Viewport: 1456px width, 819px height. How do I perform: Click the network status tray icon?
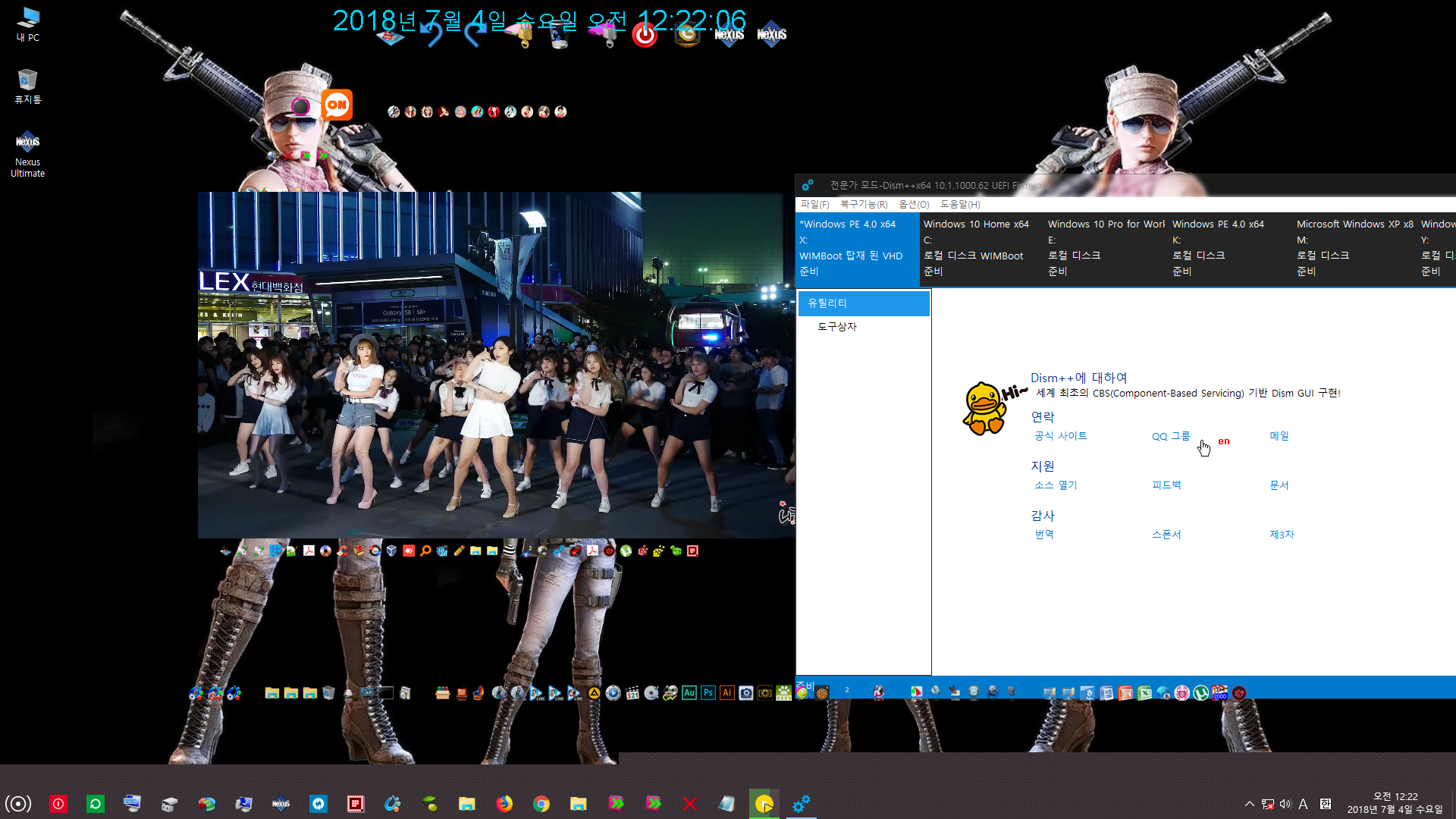tap(1267, 804)
